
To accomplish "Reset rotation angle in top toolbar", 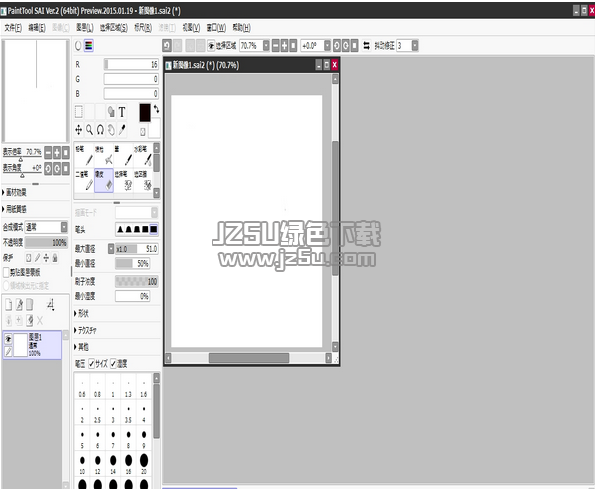I will 354,46.
